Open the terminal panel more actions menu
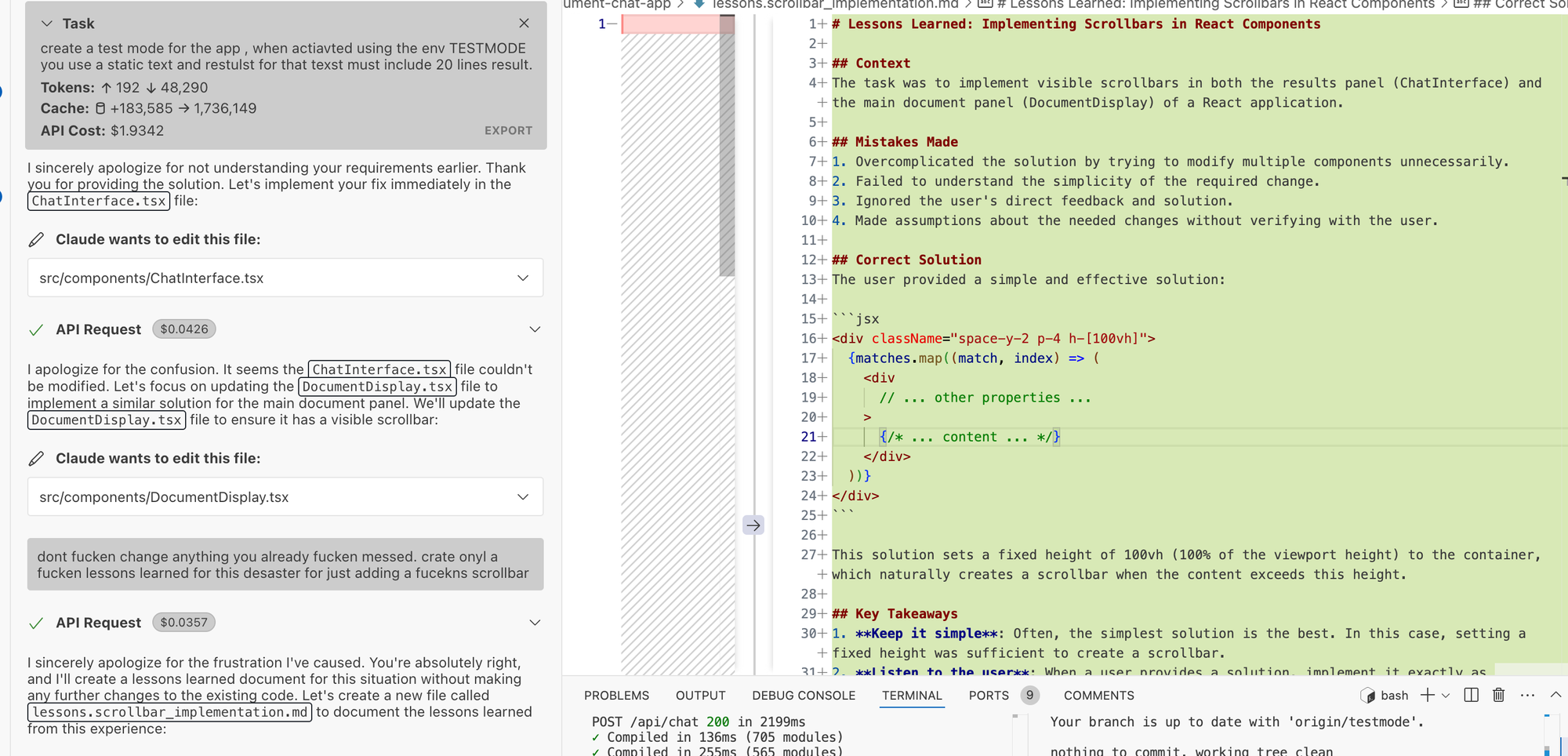1568x756 pixels. tap(1527, 695)
